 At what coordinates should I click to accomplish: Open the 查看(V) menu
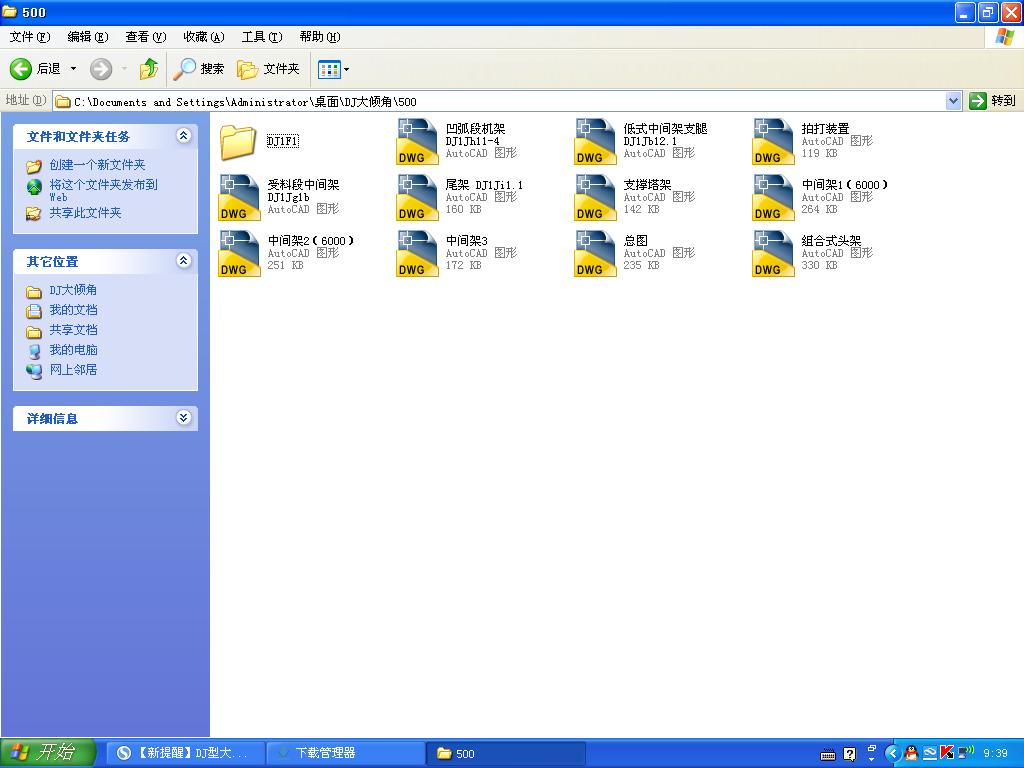click(146, 37)
